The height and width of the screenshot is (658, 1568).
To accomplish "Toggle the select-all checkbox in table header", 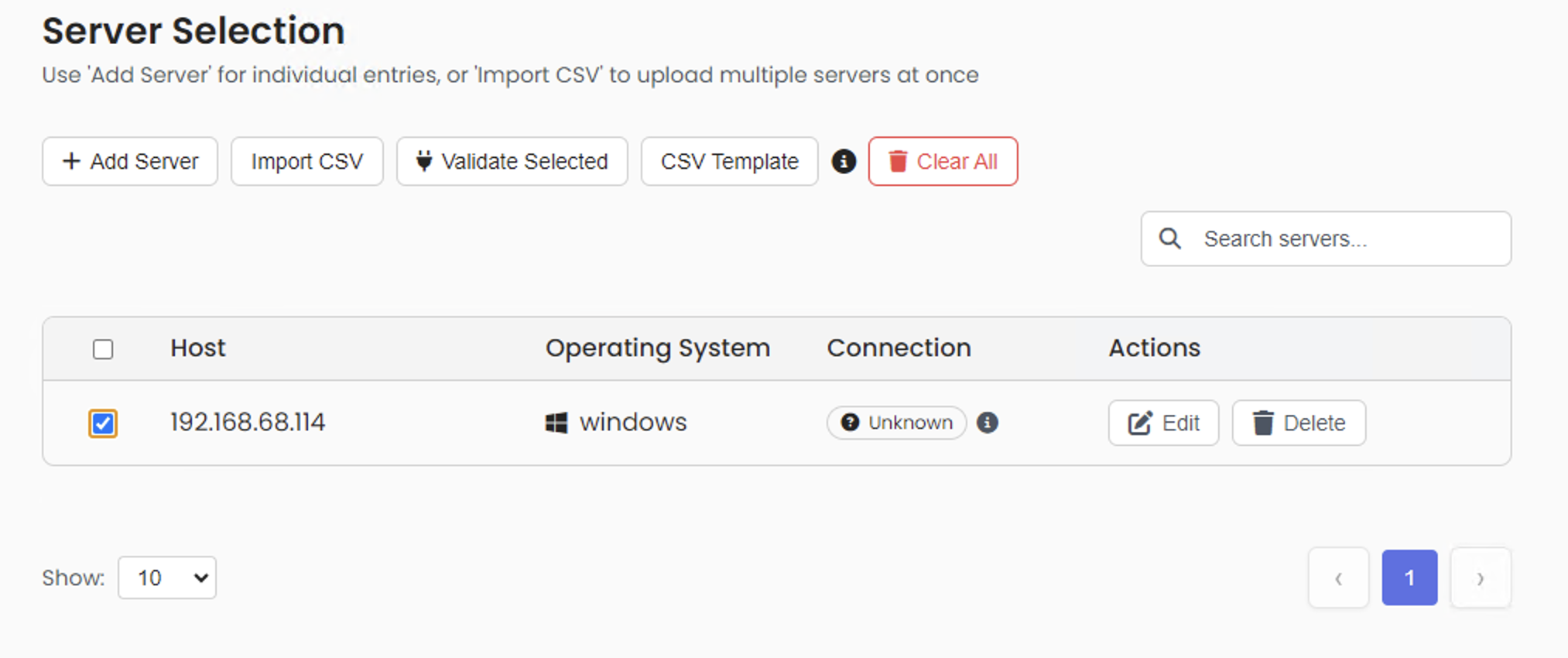I will tap(103, 349).
